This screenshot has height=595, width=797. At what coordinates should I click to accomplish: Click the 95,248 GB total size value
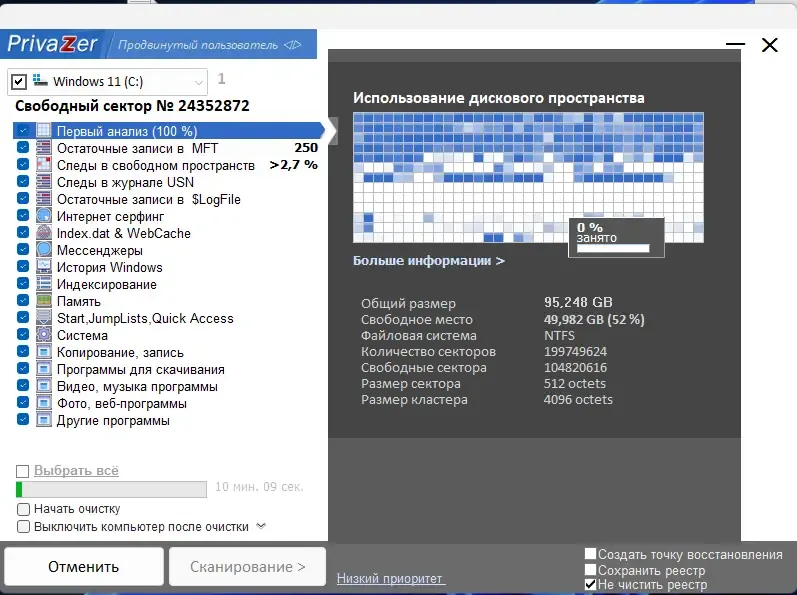578,302
